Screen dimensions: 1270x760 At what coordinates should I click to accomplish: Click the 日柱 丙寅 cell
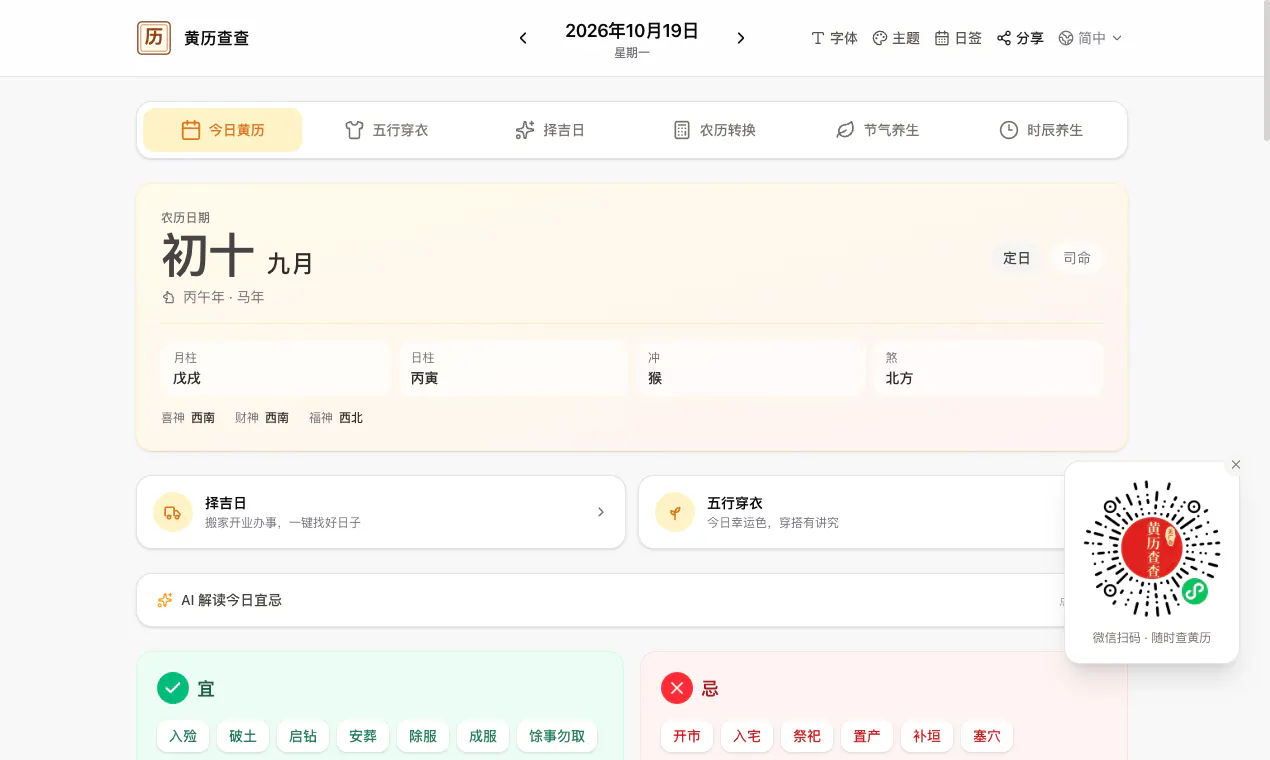[513, 368]
